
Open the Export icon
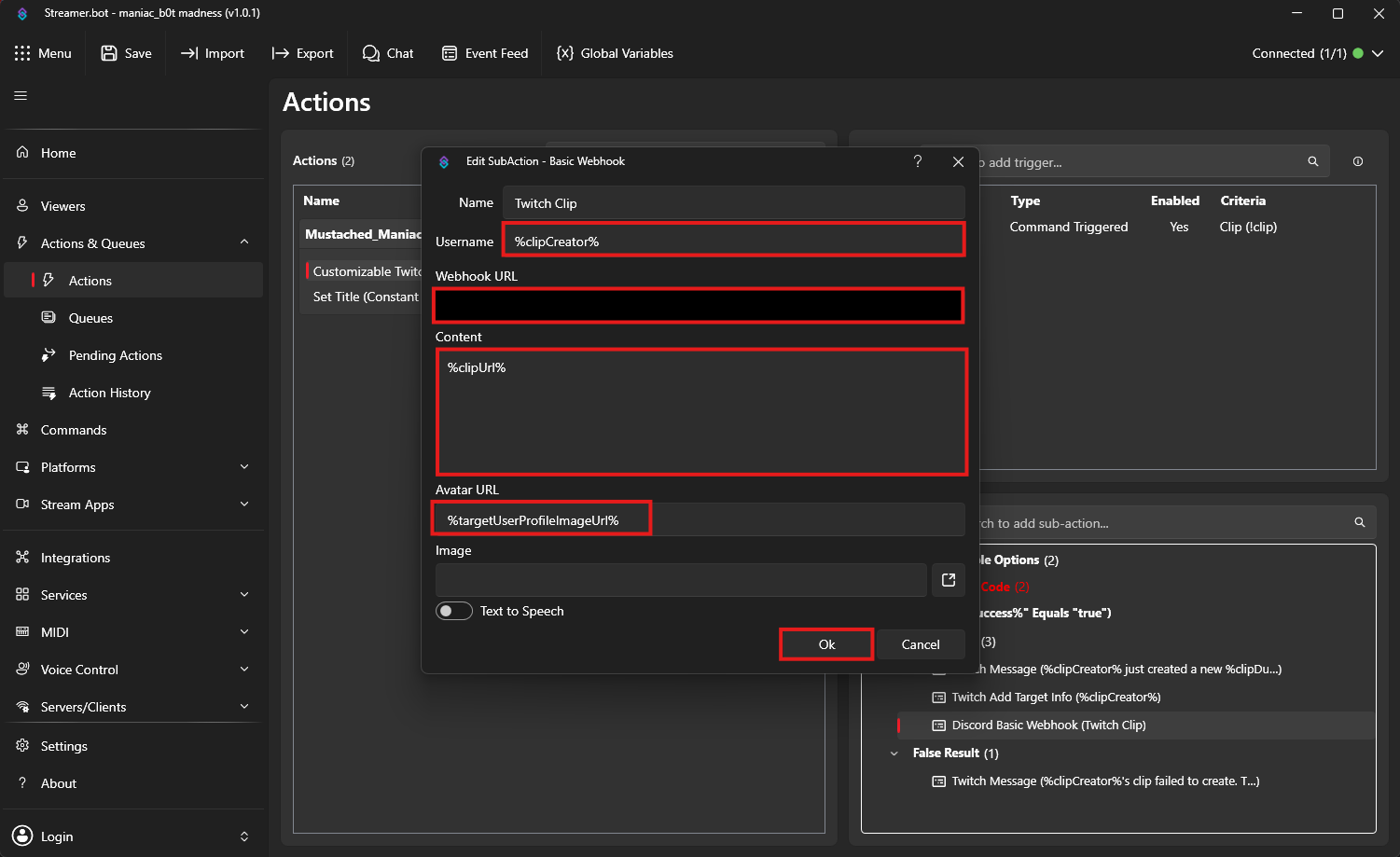279,53
